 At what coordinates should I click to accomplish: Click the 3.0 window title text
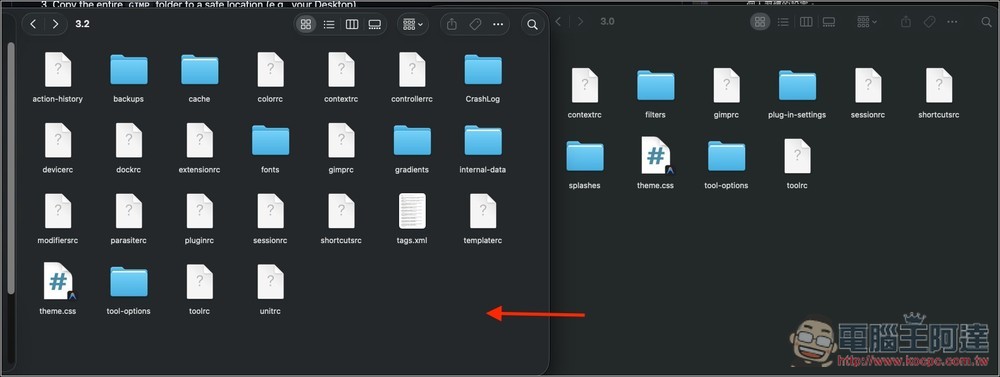[607, 22]
